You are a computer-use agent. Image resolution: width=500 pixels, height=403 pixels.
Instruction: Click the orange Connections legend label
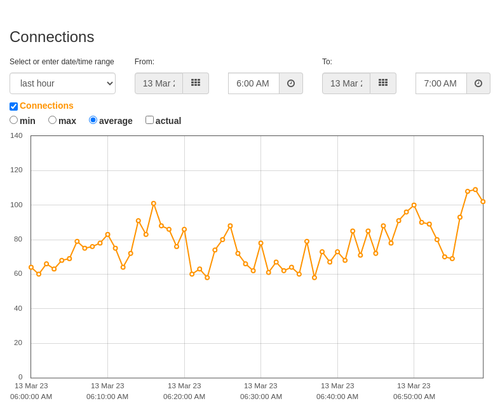click(x=46, y=106)
